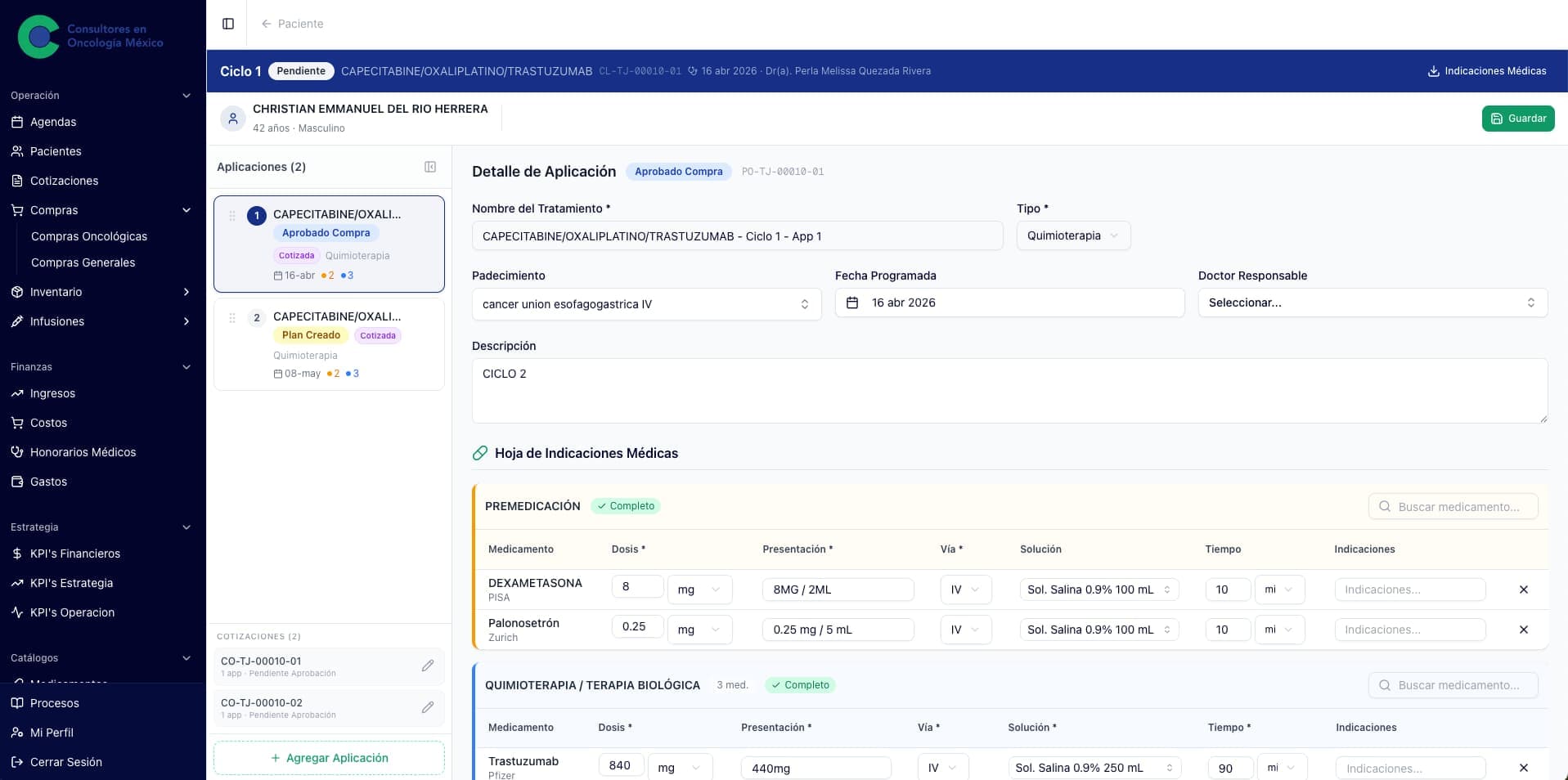
Task: Click the Dexametasona dose field
Action: pyautogui.click(x=637, y=587)
